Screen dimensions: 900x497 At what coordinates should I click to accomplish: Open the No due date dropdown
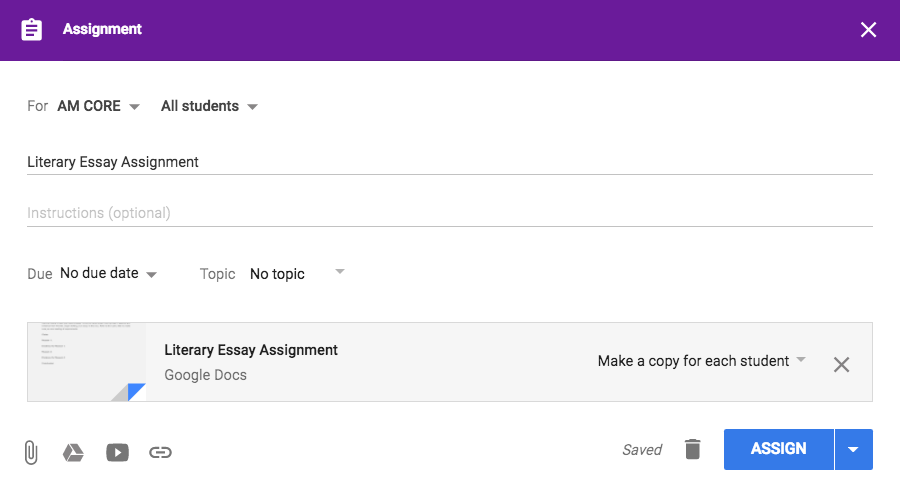tap(108, 273)
